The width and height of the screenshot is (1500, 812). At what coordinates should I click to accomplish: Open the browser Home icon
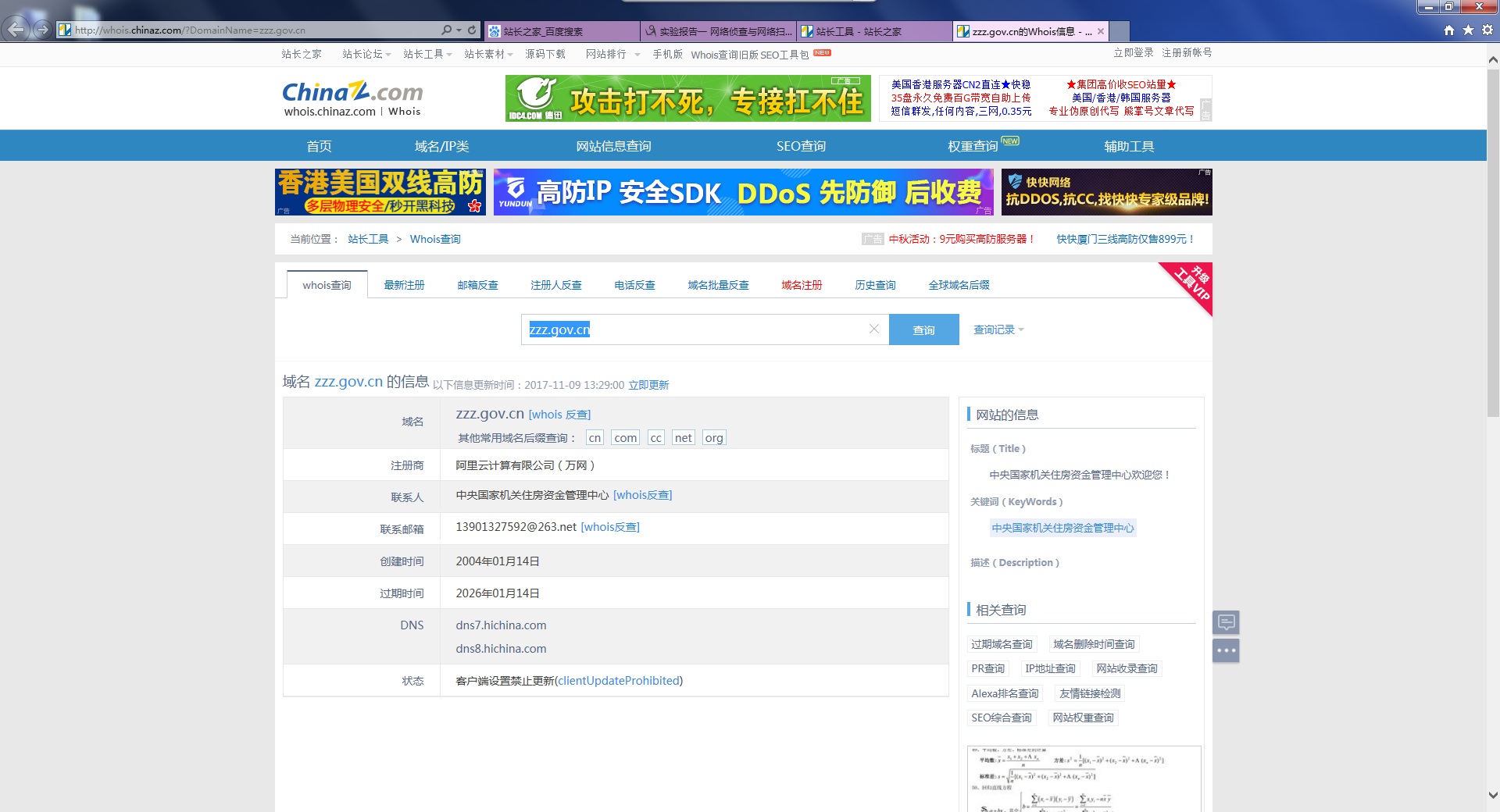pyautogui.click(x=1449, y=30)
